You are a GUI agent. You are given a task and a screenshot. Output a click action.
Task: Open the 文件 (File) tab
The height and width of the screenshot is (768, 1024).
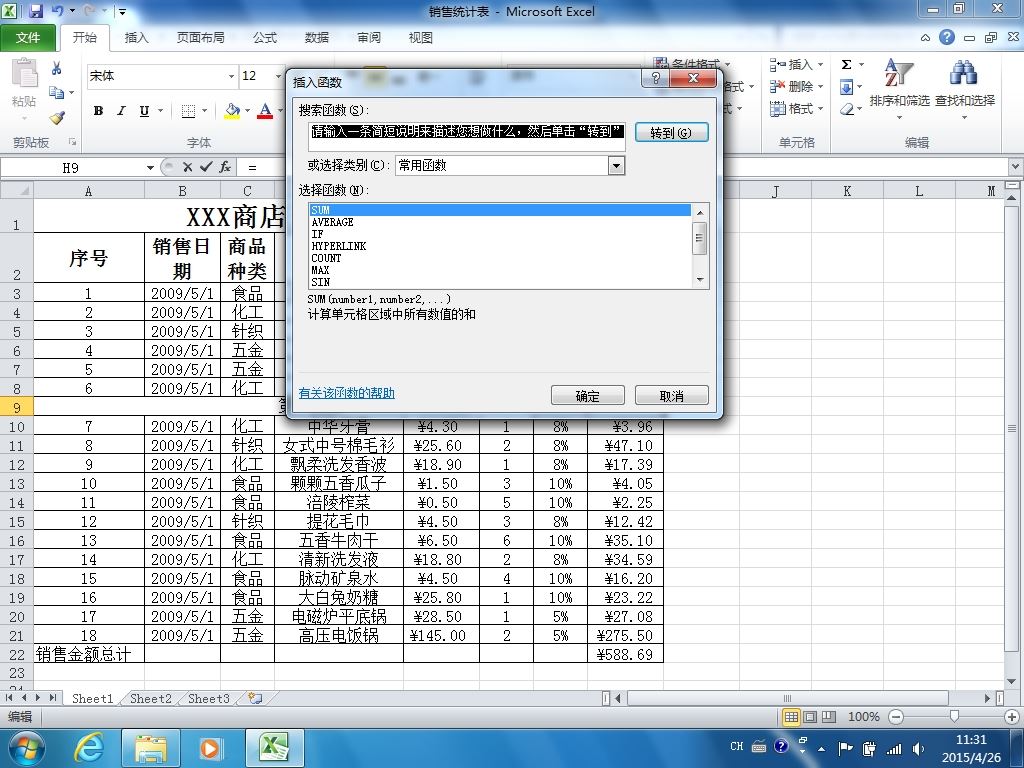[27, 38]
